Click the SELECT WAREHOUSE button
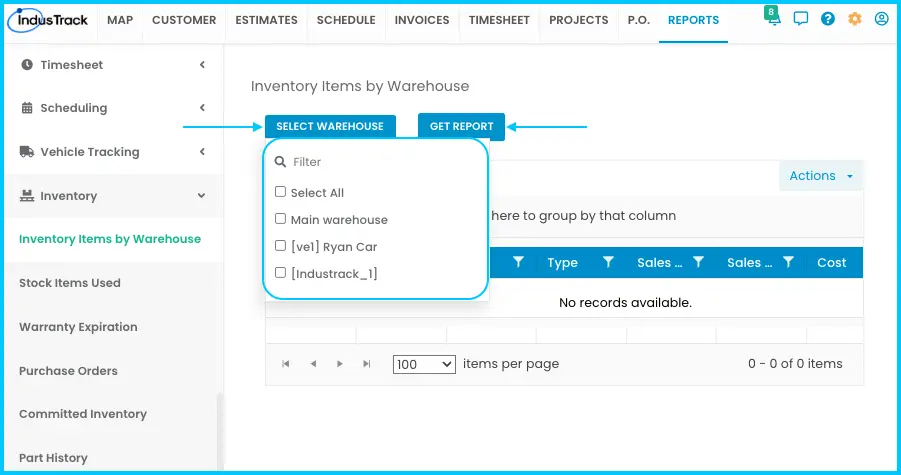Image resolution: width=901 pixels, height=475 pixels. click(x=330, y=126)
